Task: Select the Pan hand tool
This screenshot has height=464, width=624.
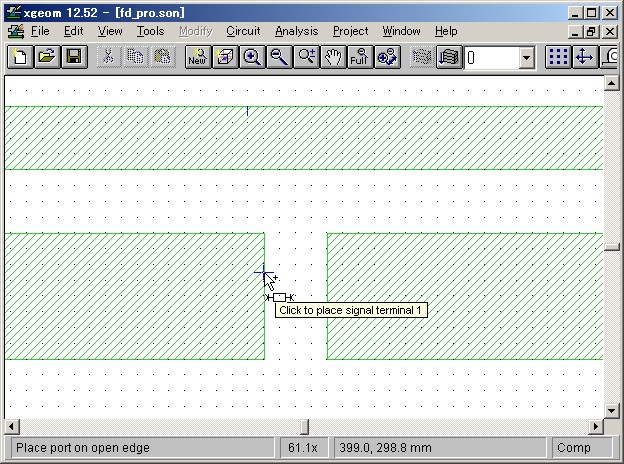Action: click(x=333, y=57)
